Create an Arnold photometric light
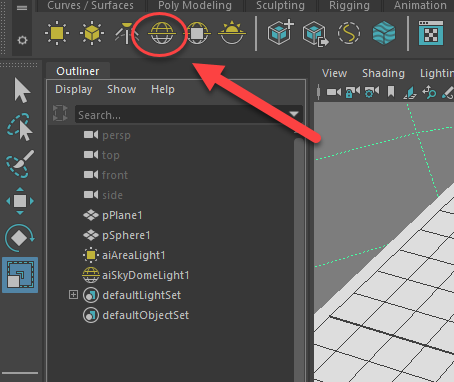This screenshot has width=454, height=382. click(x=126, y=33)
